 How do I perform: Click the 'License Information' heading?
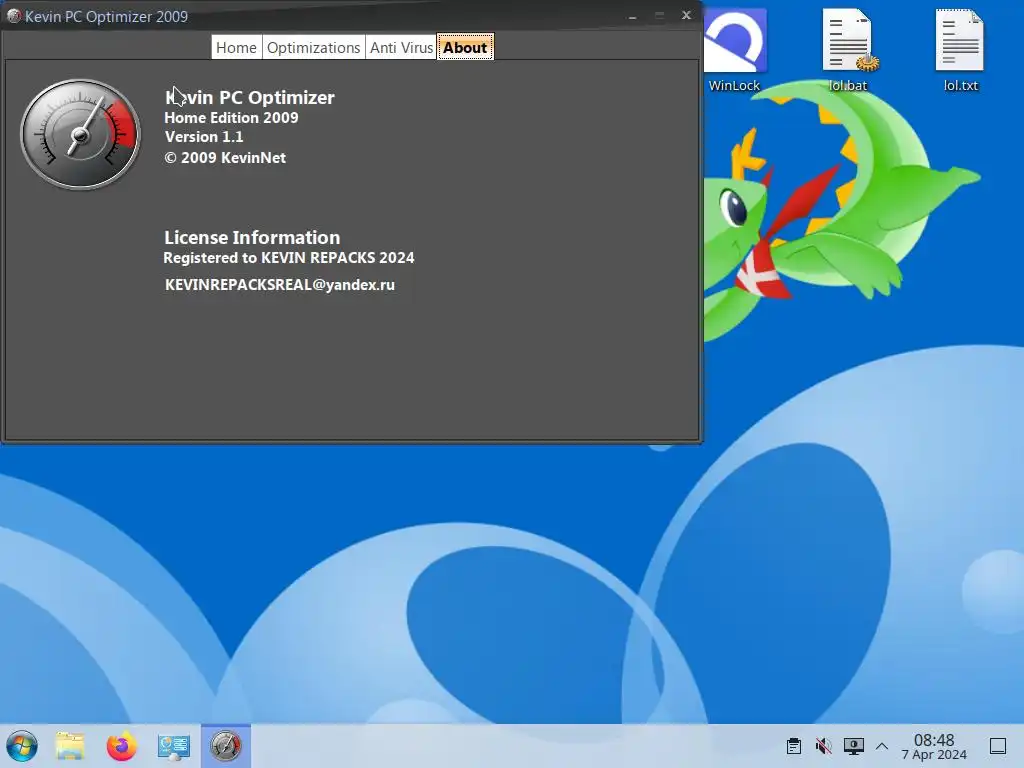click(252, 237)
